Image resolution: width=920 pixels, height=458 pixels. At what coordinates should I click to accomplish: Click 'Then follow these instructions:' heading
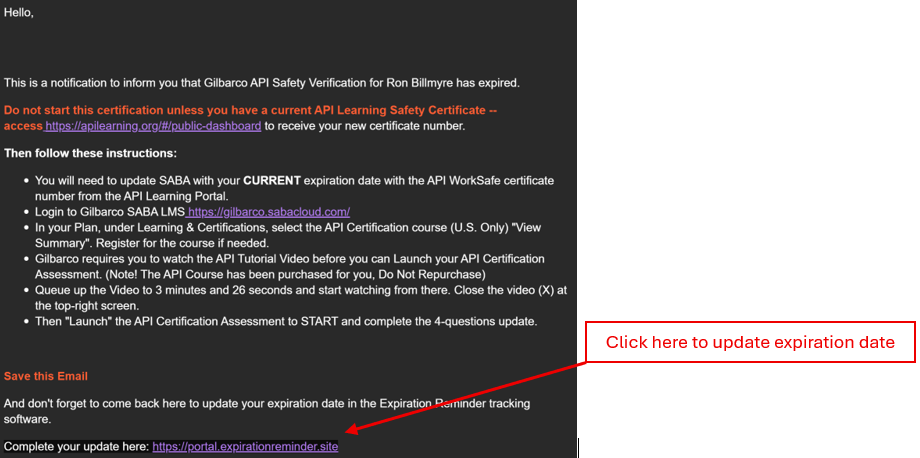[x=90, y=154]
